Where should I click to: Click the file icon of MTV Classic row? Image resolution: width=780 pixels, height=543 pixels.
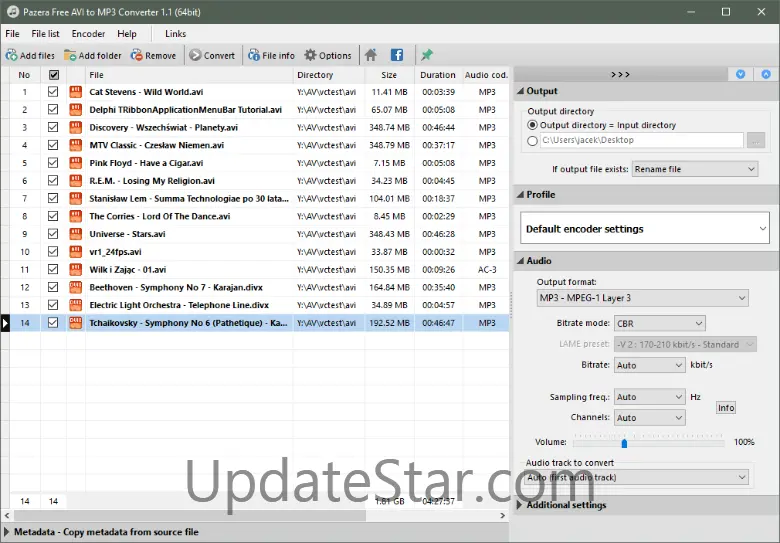[76, 145]
